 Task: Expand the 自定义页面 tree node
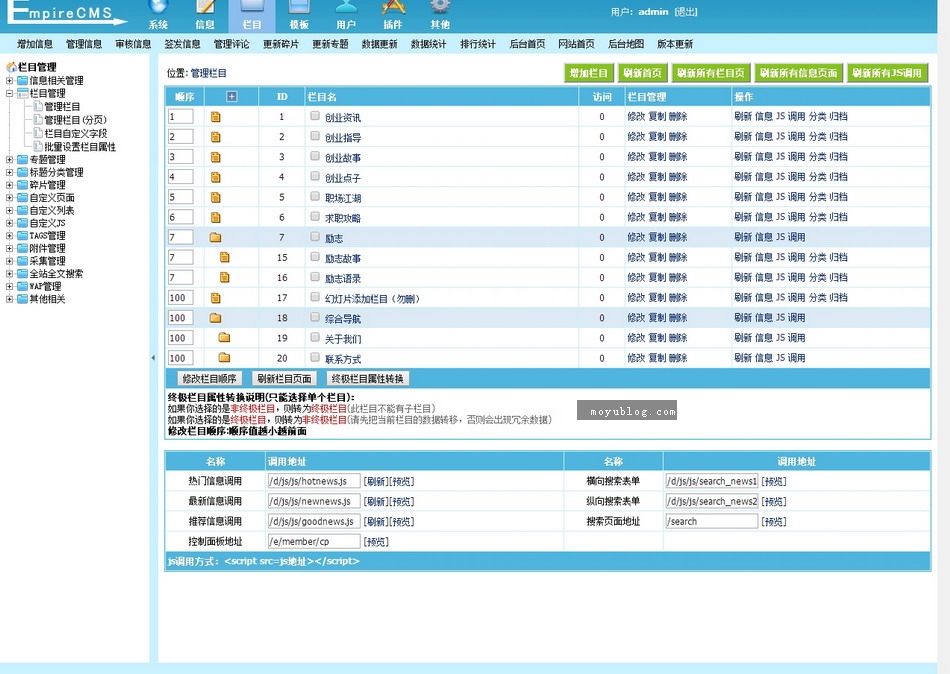[x=9, y=198]
